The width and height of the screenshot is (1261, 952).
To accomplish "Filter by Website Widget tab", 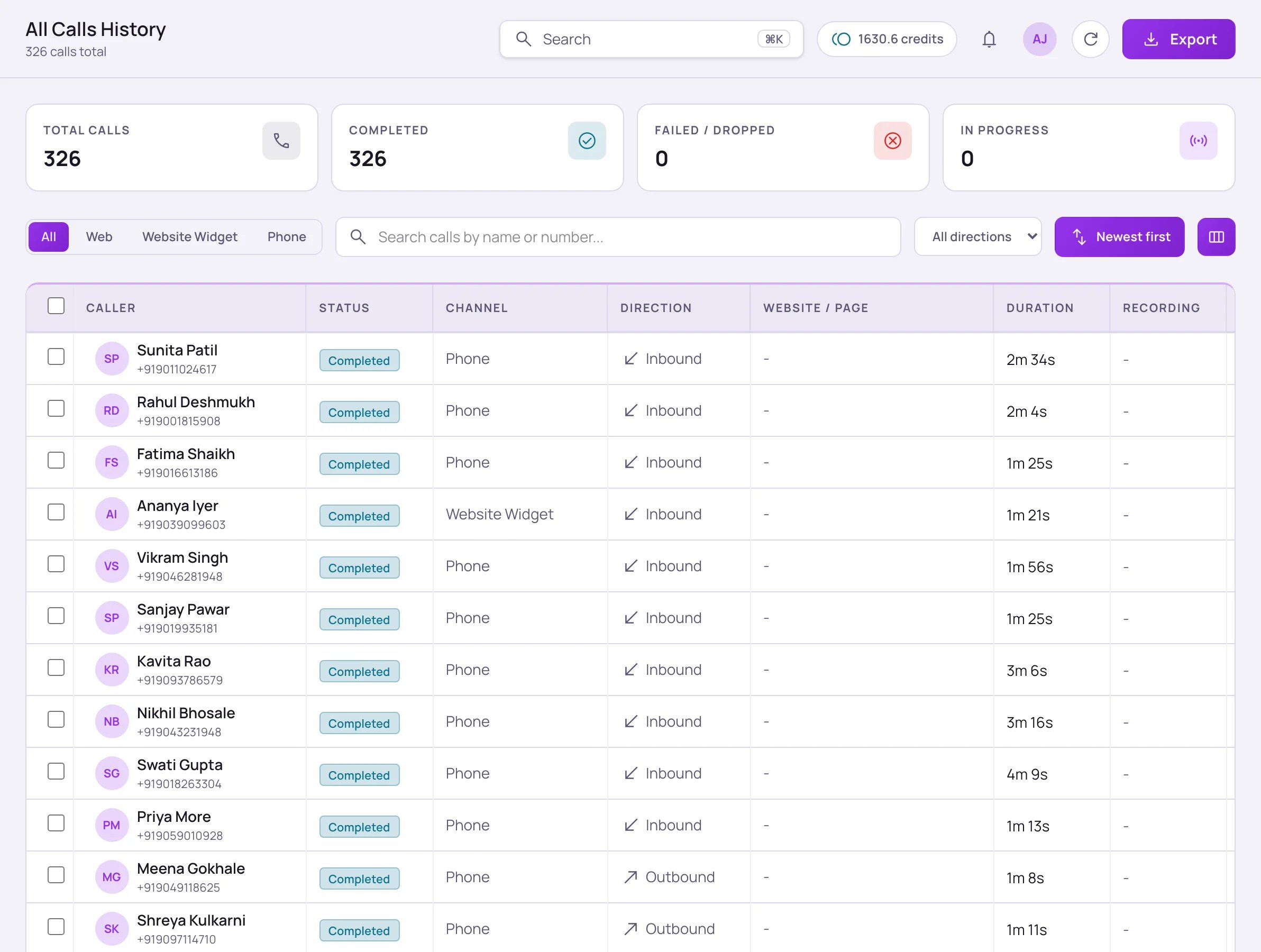I will pos(190,237).
